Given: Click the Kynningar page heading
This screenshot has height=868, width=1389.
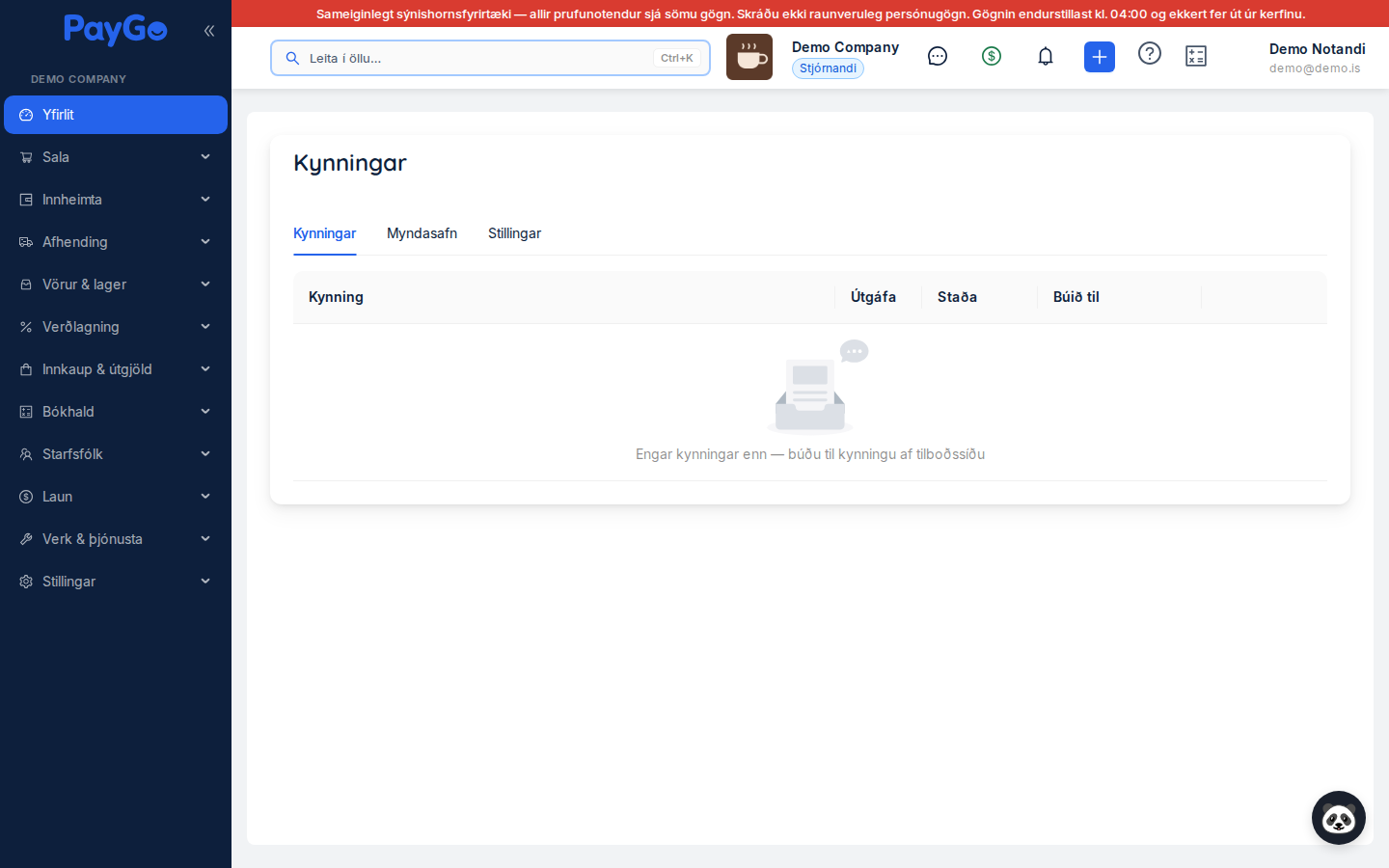Looking at the screenshot, I should [350, 163].
